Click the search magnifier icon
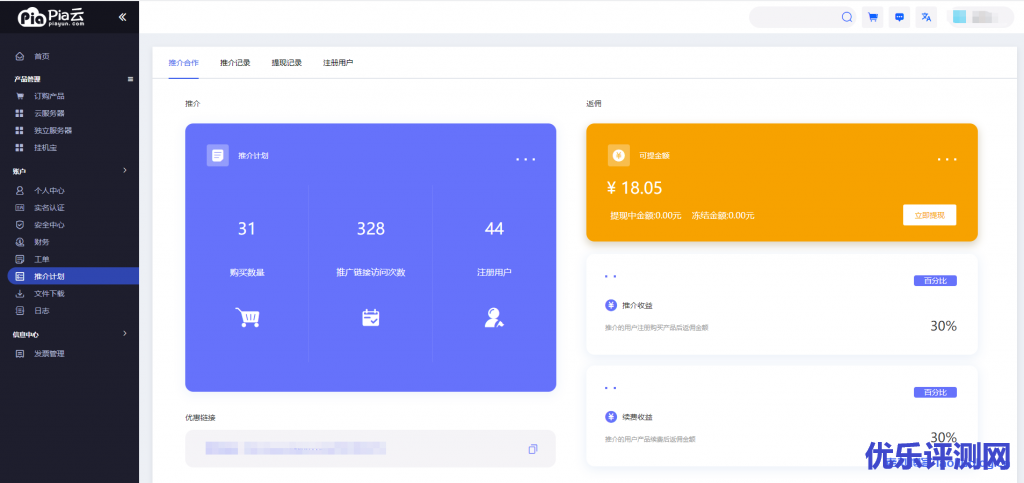This screenshot has height=483, width=1024. pos(847,17)
